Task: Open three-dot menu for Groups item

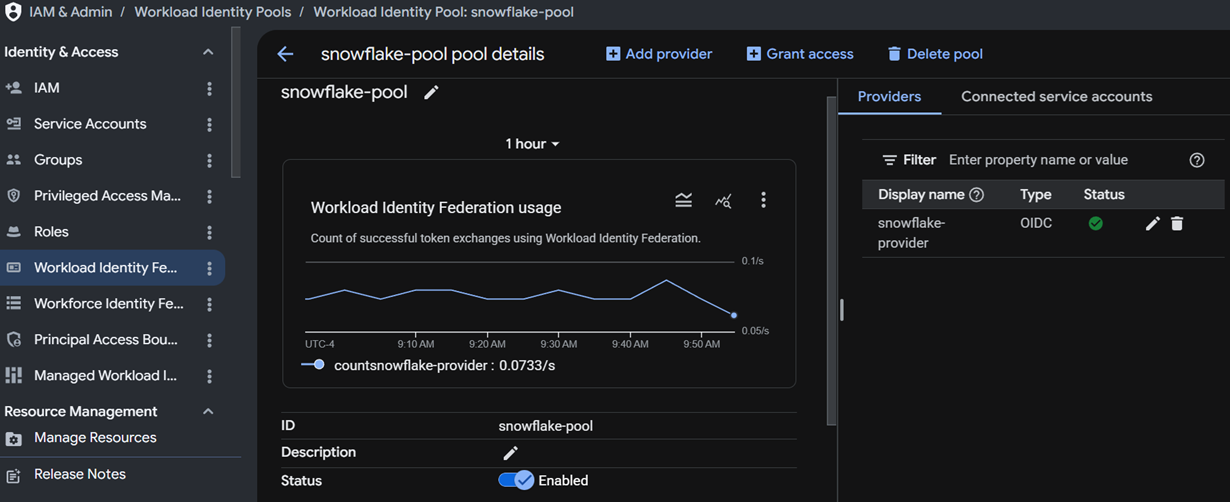Action: click(209, 160)
